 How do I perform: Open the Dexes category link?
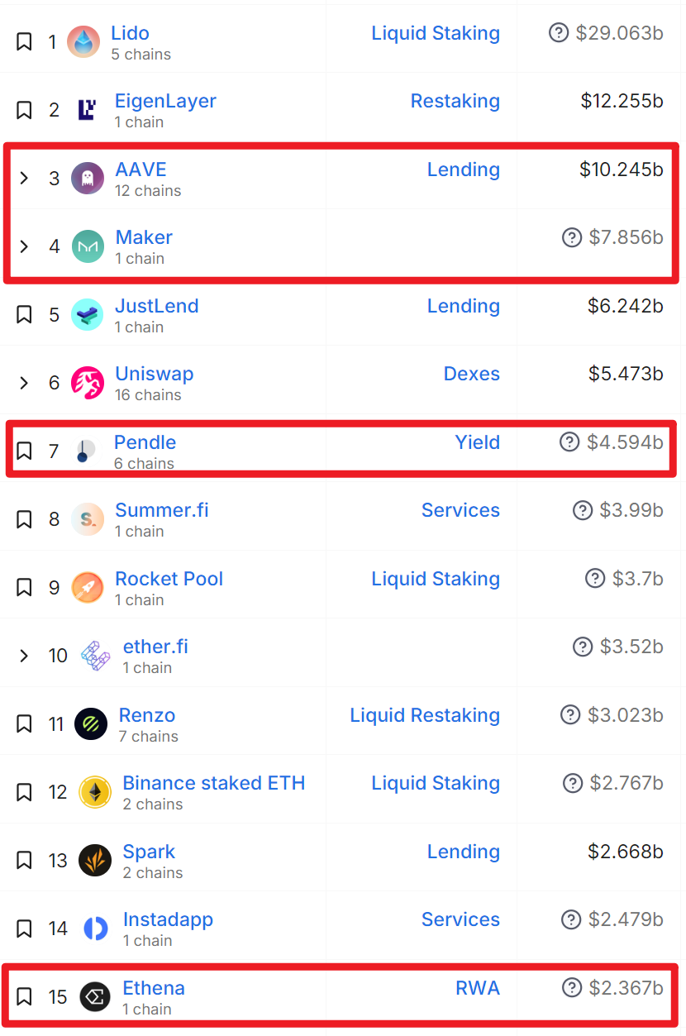pos(471,374)
